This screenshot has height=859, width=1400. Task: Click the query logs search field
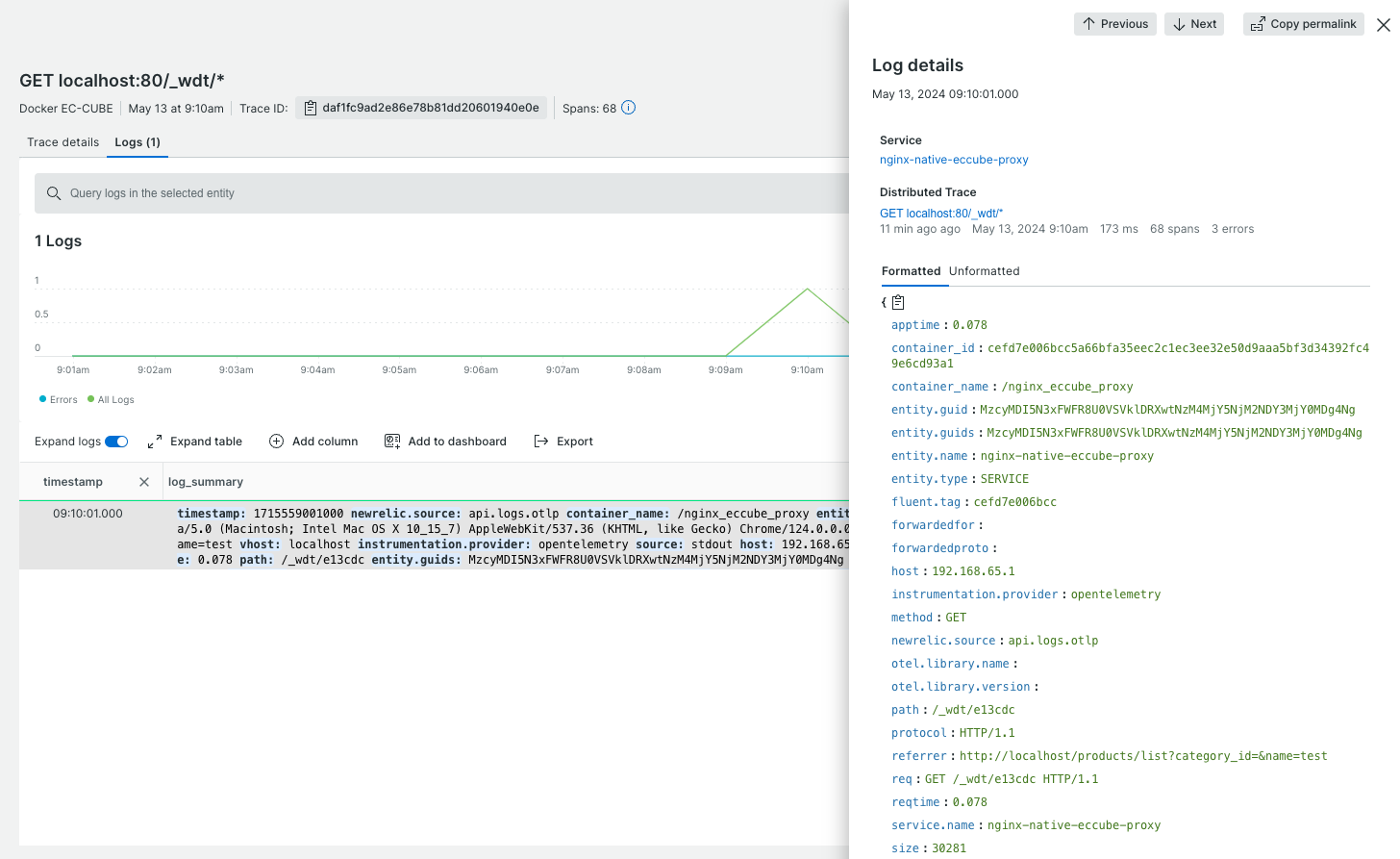click(x=441, y=193)
